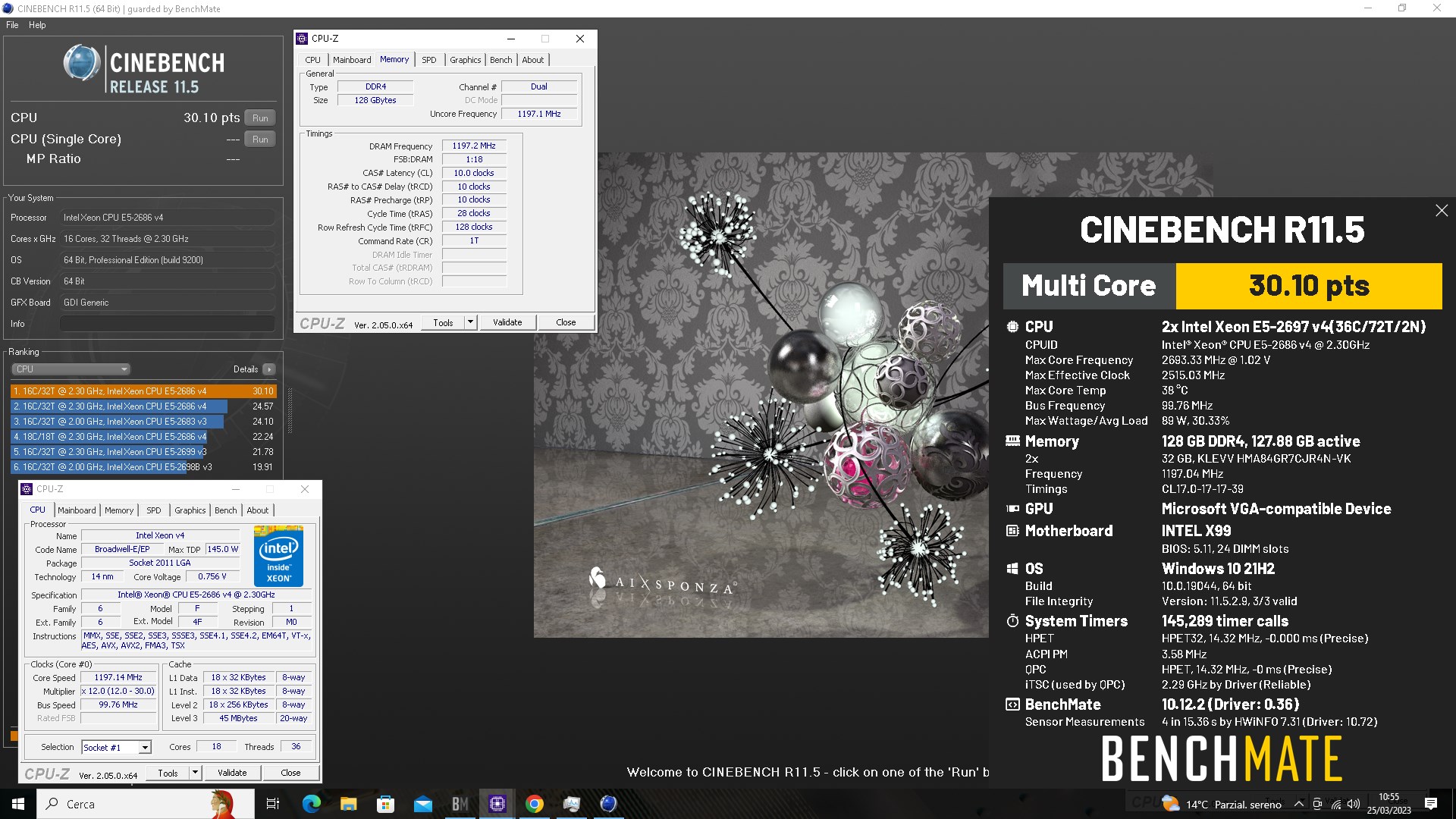Click Validate in Memory CPU-Z window
Viewport: 1456px width, 819px height.
click(x=507, y=323)
